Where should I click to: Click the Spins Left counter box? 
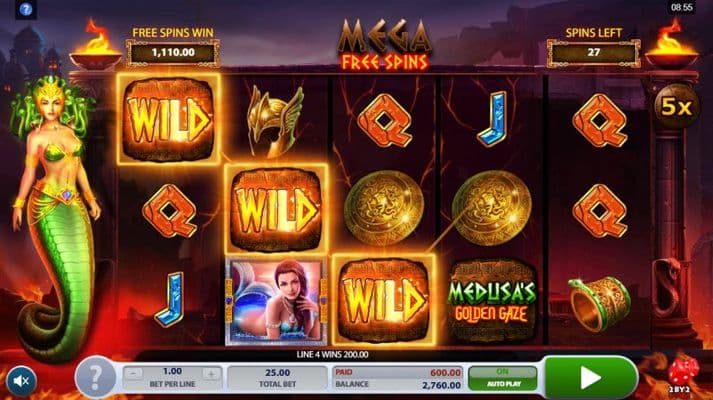click(x=593, y=53)
